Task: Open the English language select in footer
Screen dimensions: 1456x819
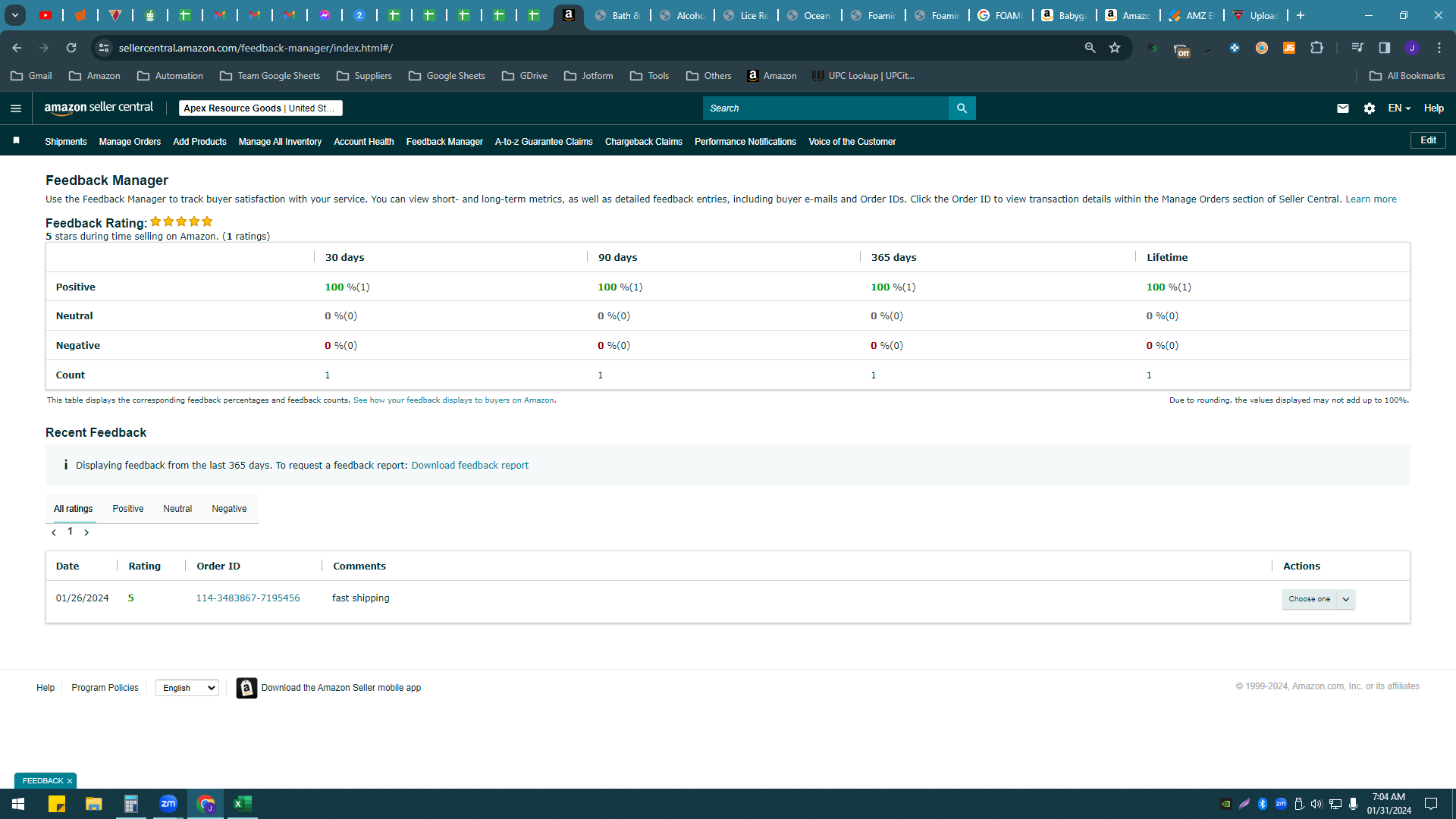Action: 187,688
